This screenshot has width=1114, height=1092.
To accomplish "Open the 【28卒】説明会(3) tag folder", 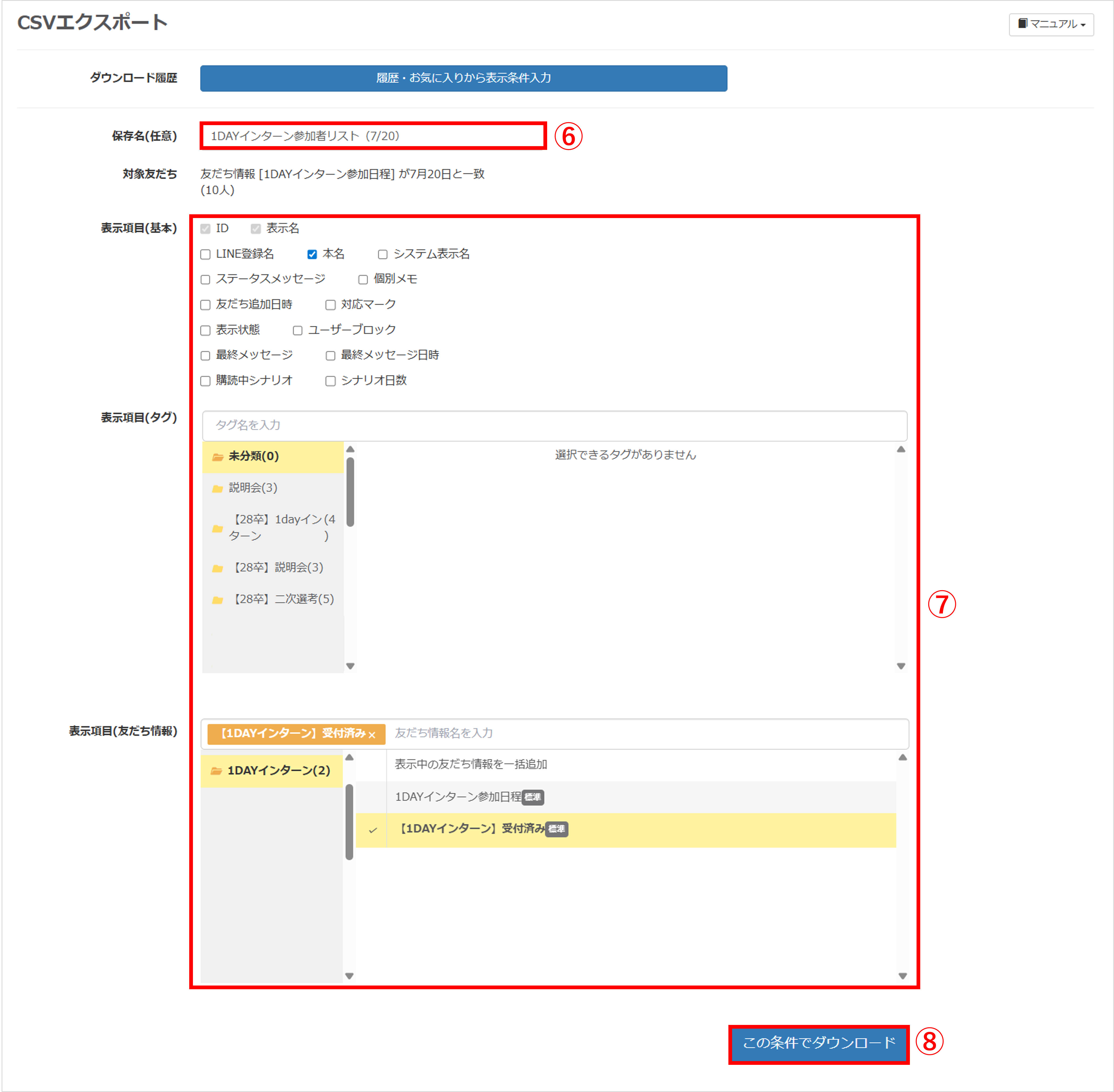I will [279, 567].
